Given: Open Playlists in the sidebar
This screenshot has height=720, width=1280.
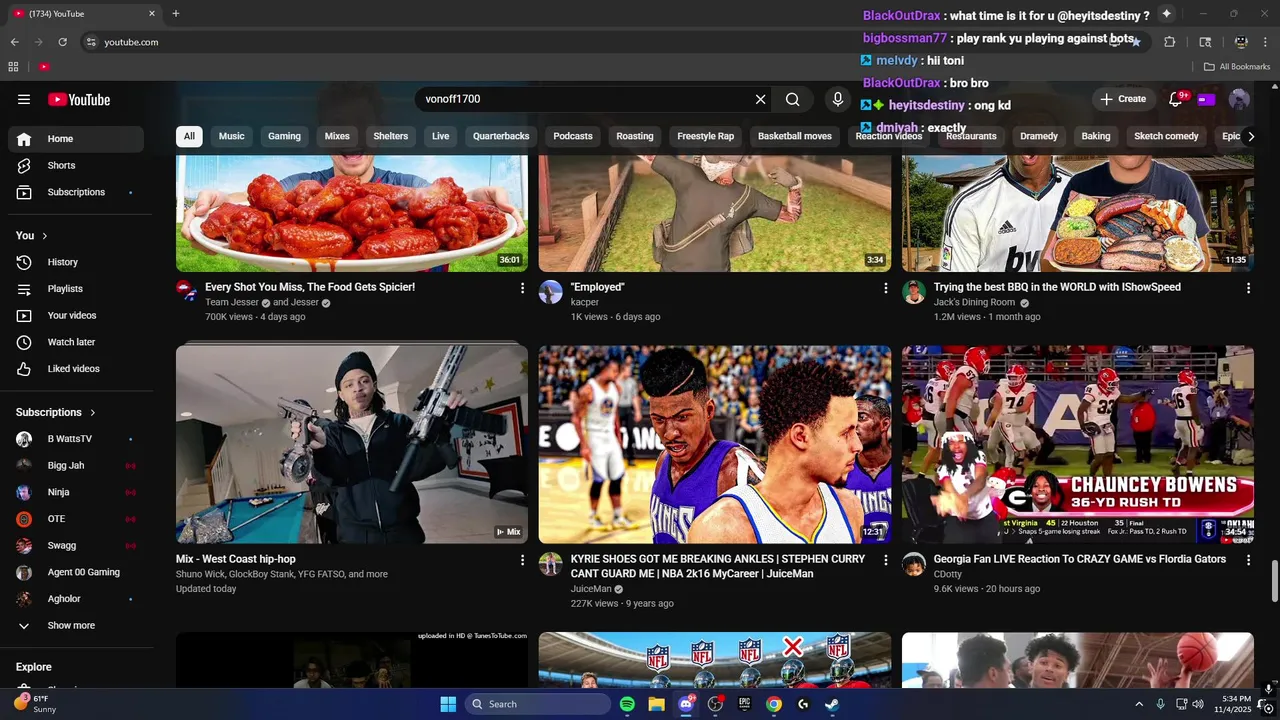Looking at the screenshot, I should click(x=76, y=289).
